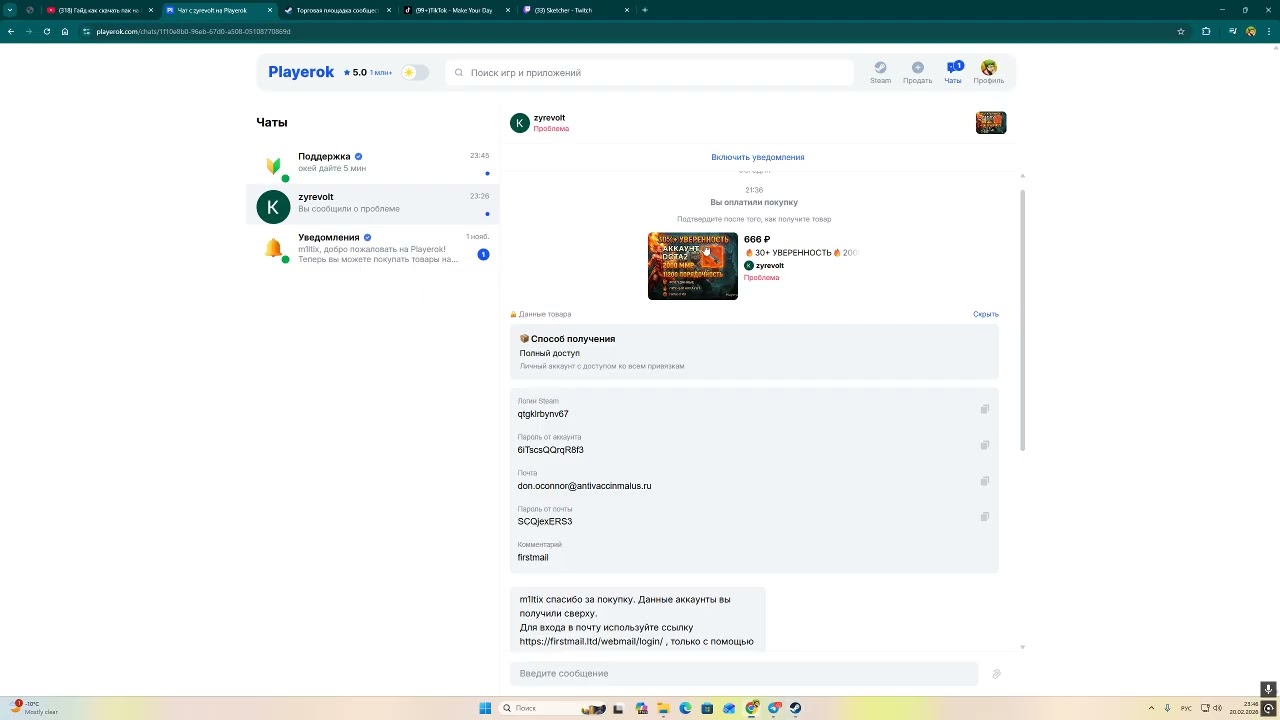
Task: Open the firstmail.ltd webmail login link
Action: [591, 641]
